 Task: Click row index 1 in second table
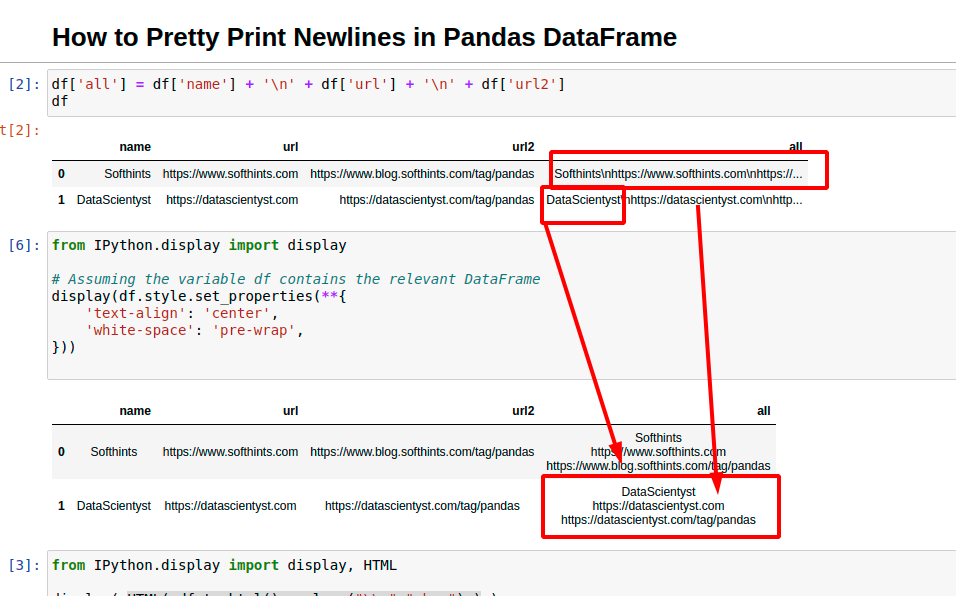click(x=61, y=505)
